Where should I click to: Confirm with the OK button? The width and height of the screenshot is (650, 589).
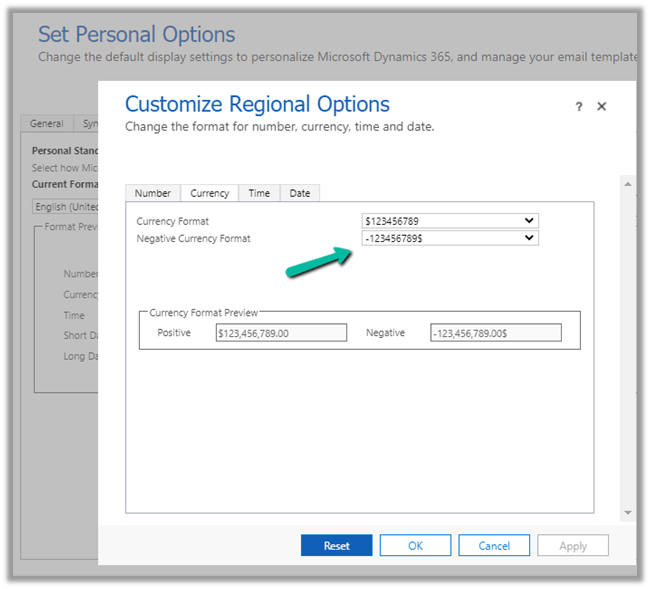point(415,546)
